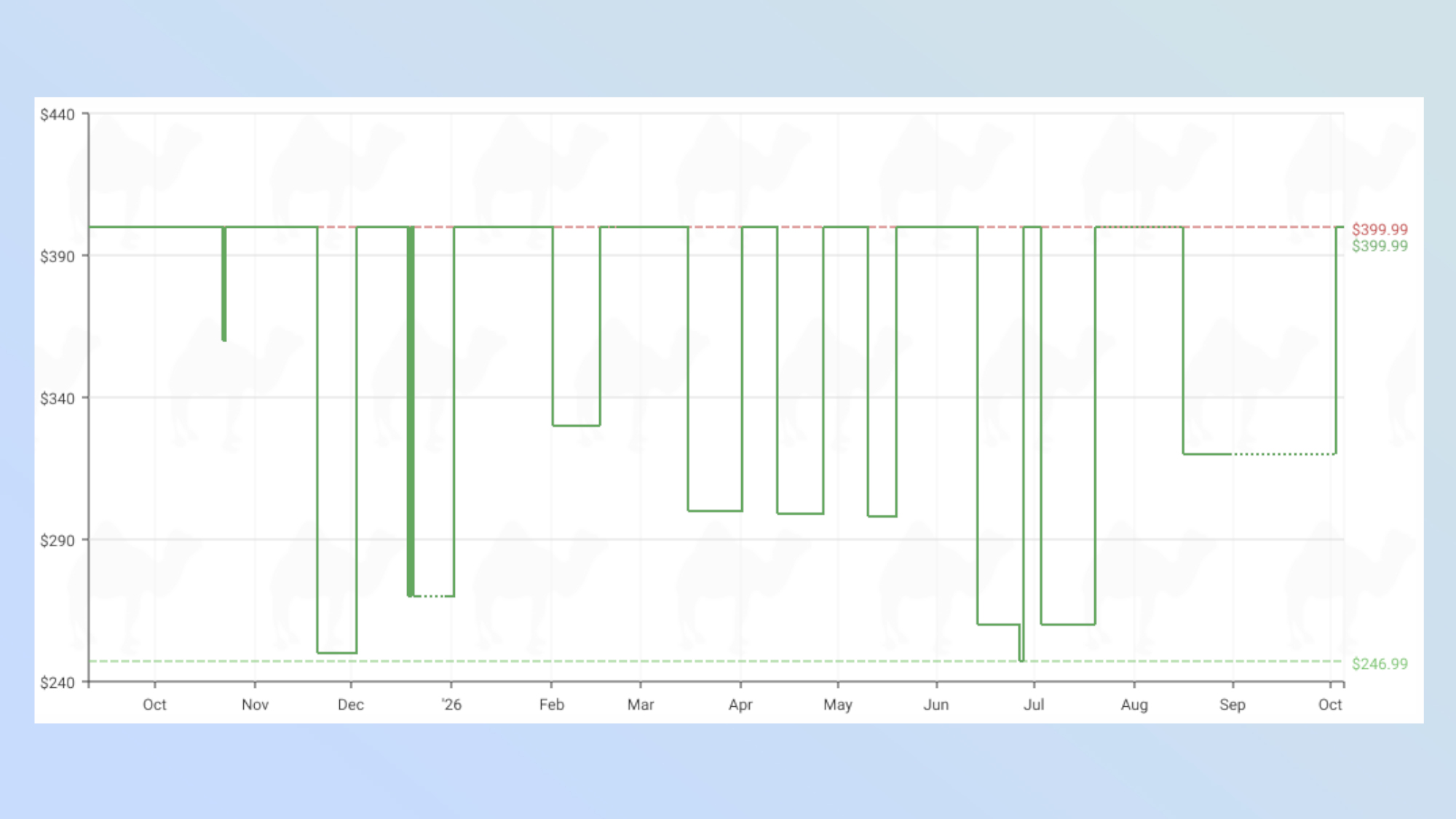Click the green $399.99 current price label
1456x819 pixels.
click(1380, 246)
